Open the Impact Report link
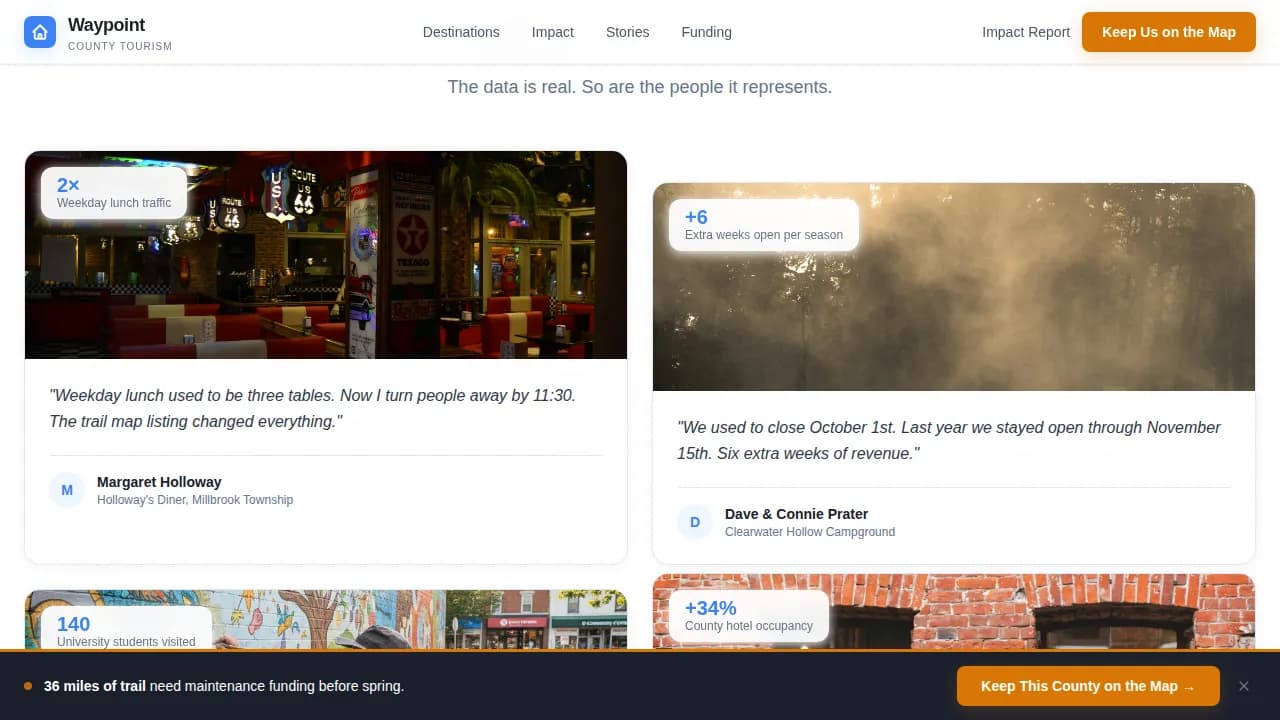The image size is (1280, 720). point(1026,32)
